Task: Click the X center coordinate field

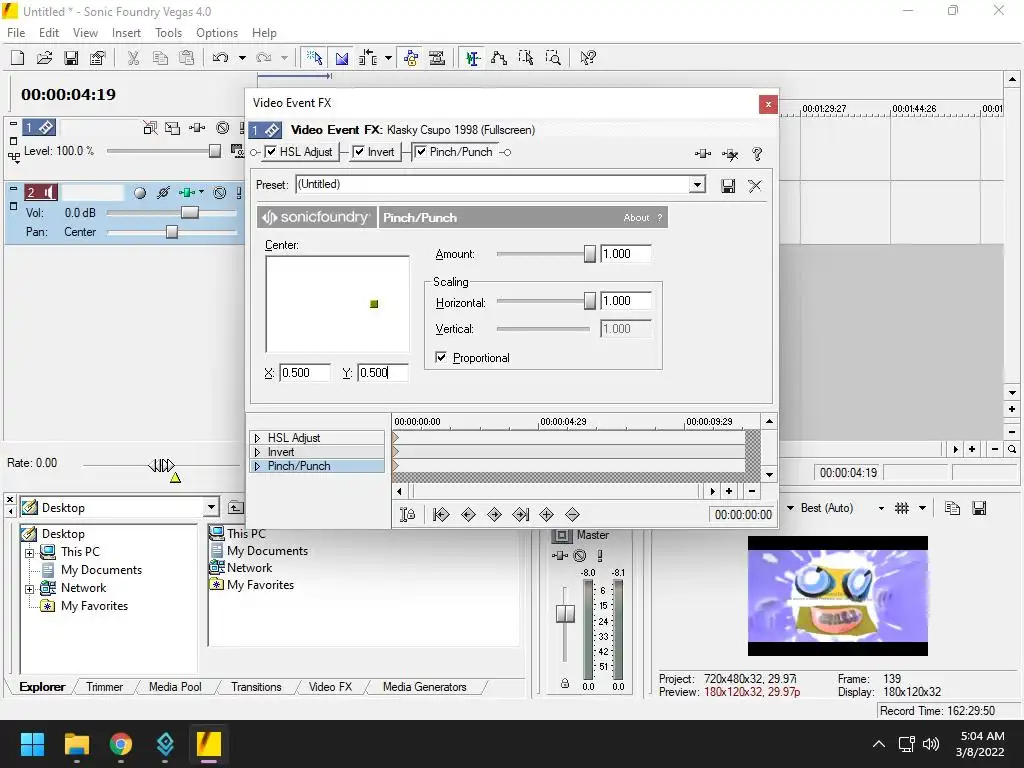Action: 304,373
